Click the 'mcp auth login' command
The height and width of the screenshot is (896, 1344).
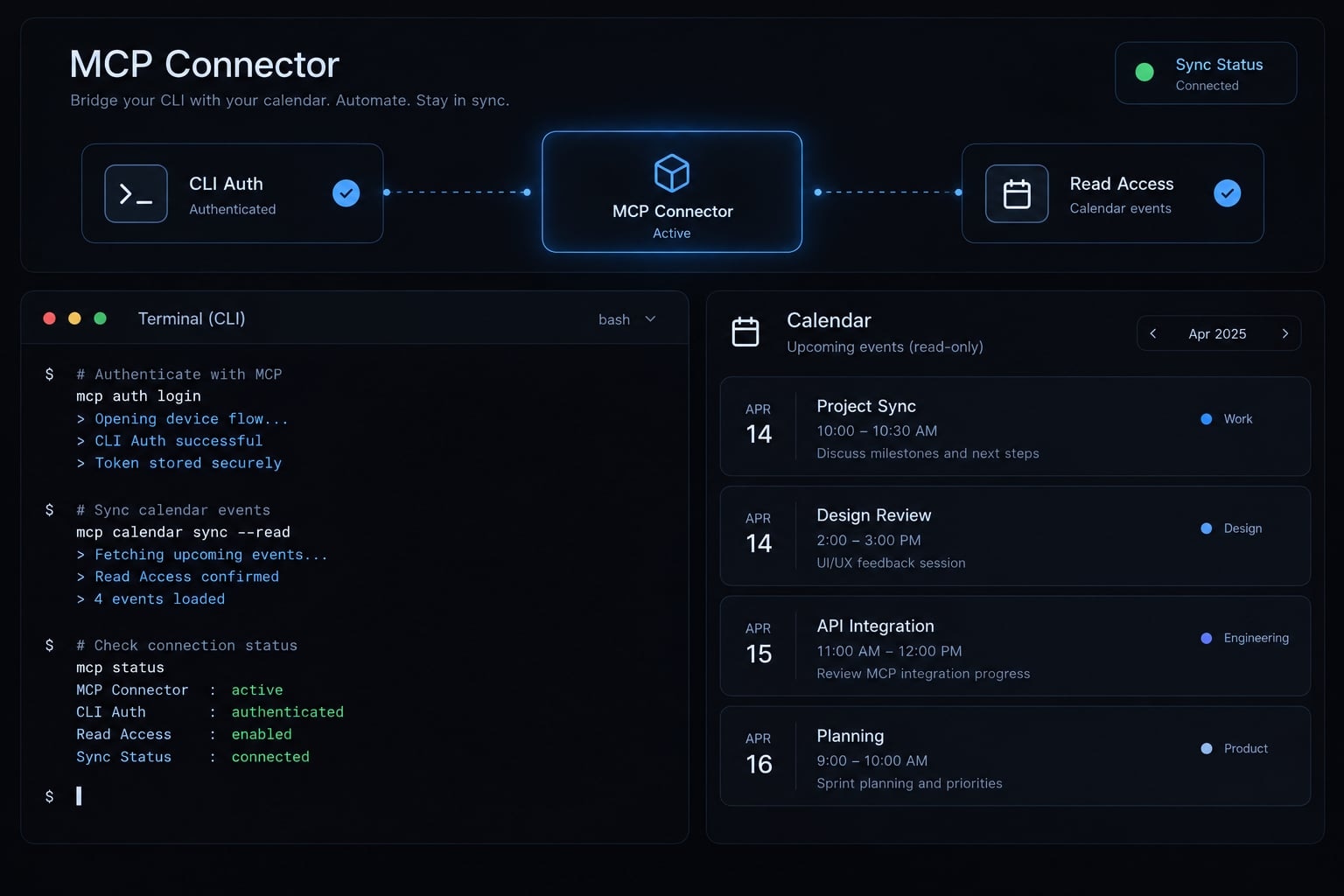(x=138, y=396)
